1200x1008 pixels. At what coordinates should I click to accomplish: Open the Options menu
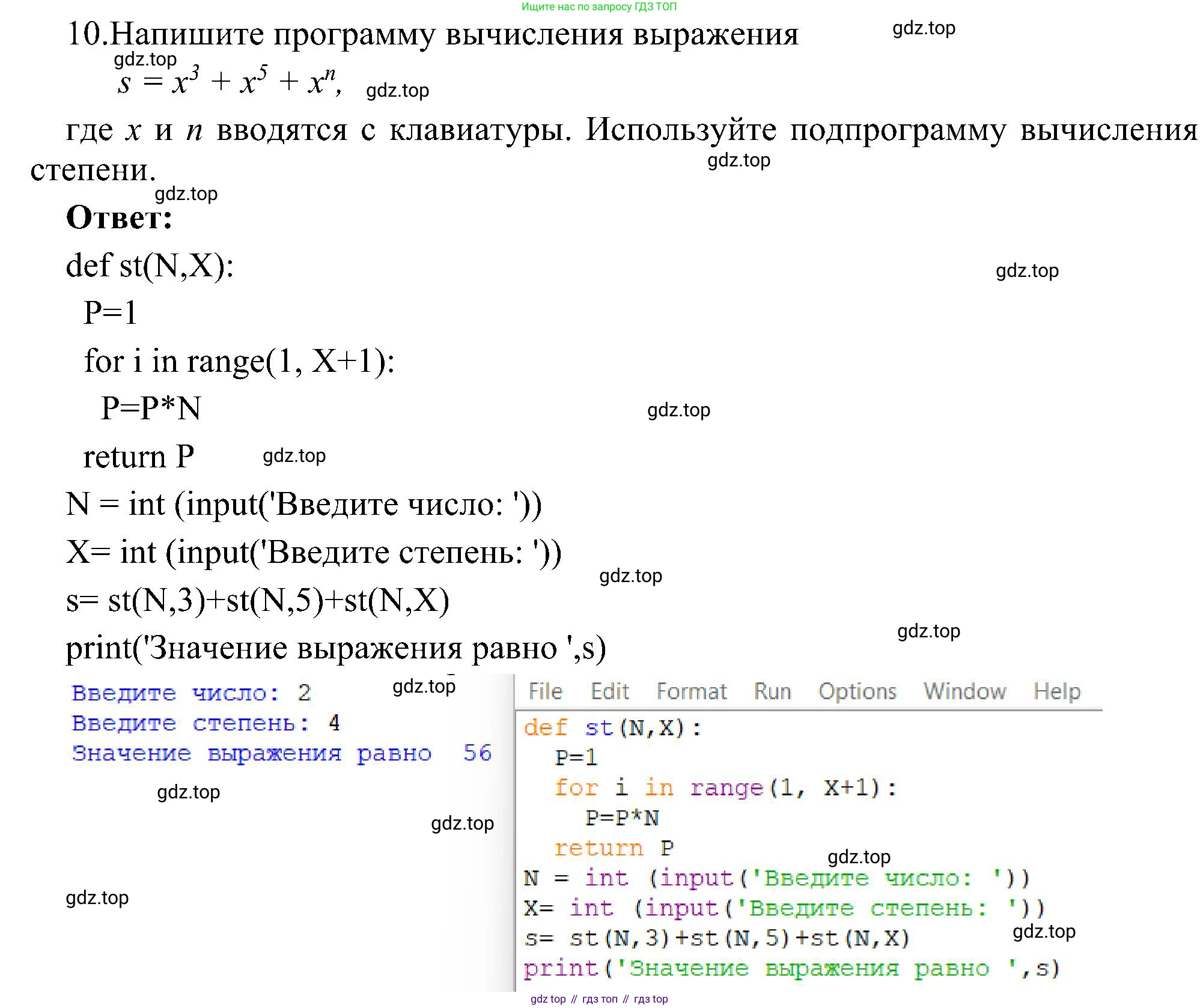click(x=857, y=692)
